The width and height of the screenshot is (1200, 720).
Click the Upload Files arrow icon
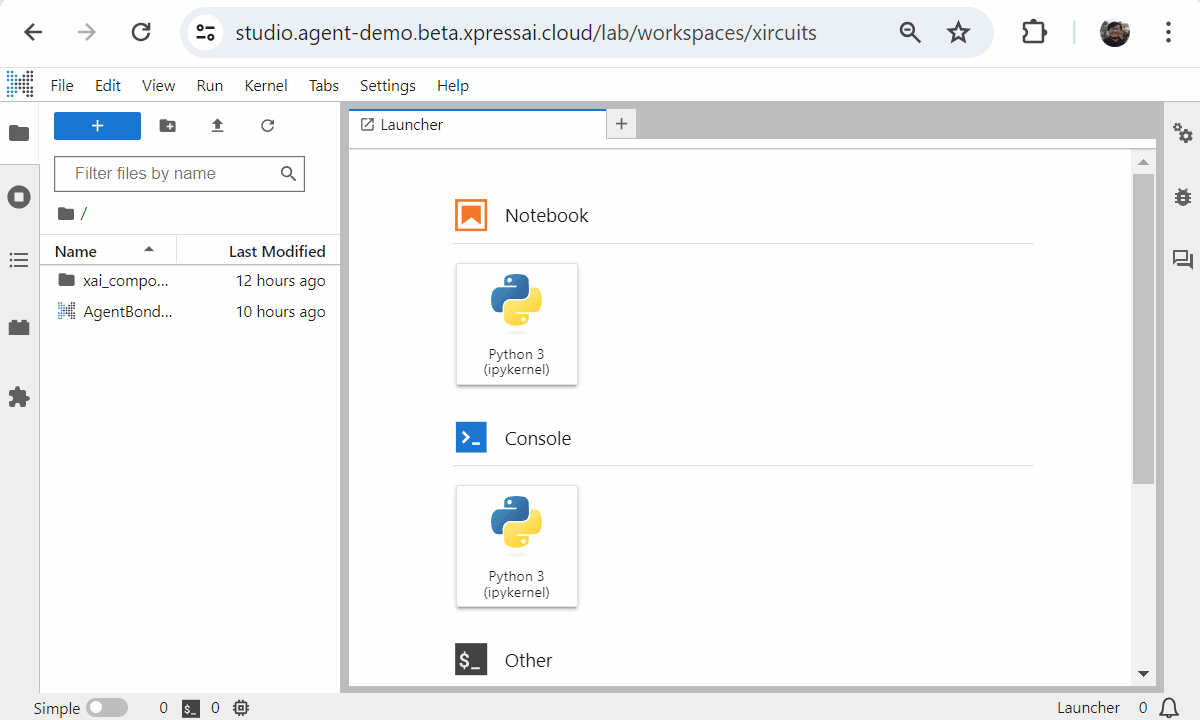pyautogui.click(x=217, y=126)
